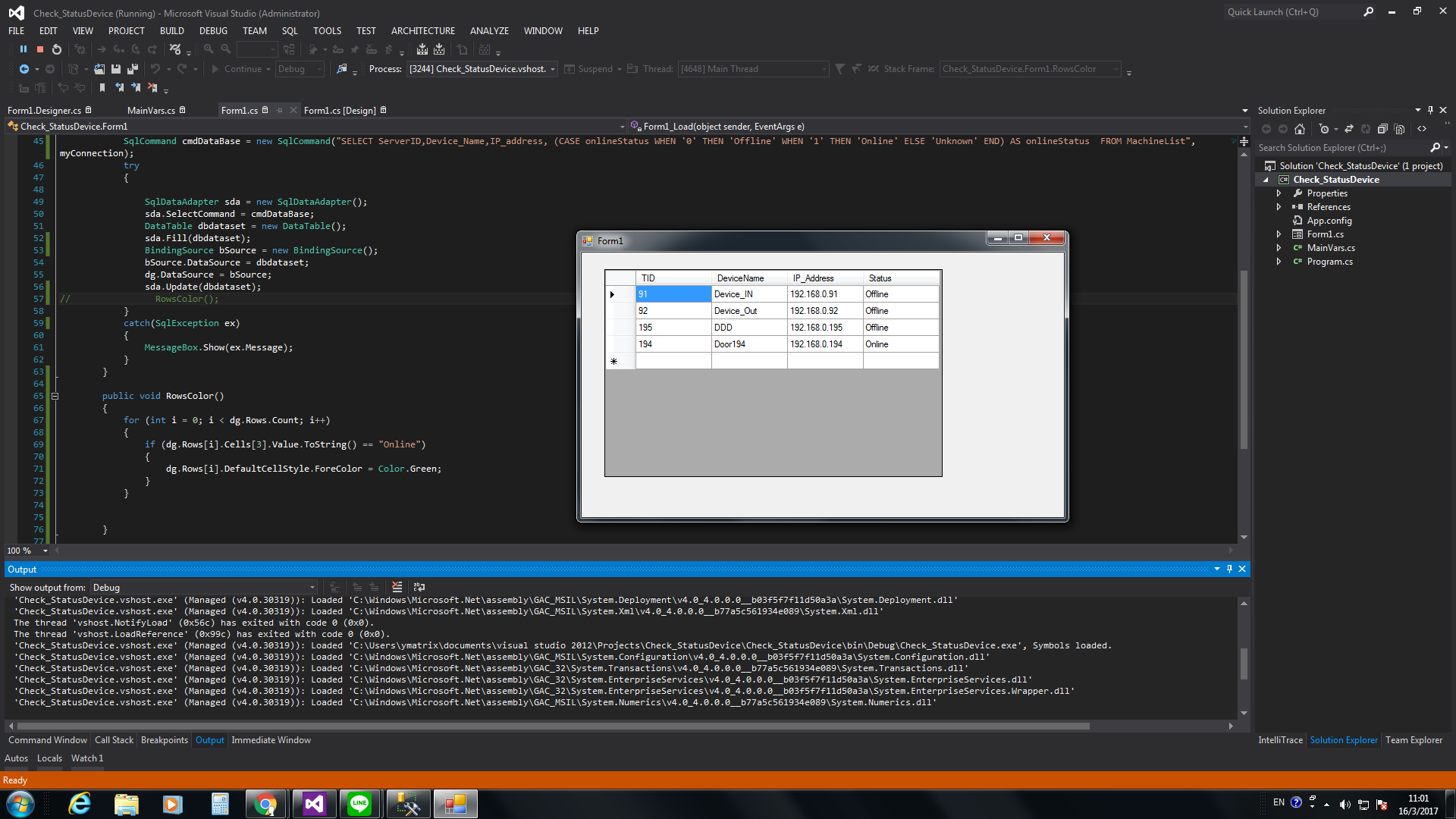The image size is (1456, 819).
Task: Expand the Form1.cs tree node
Action: (1279, 234)
